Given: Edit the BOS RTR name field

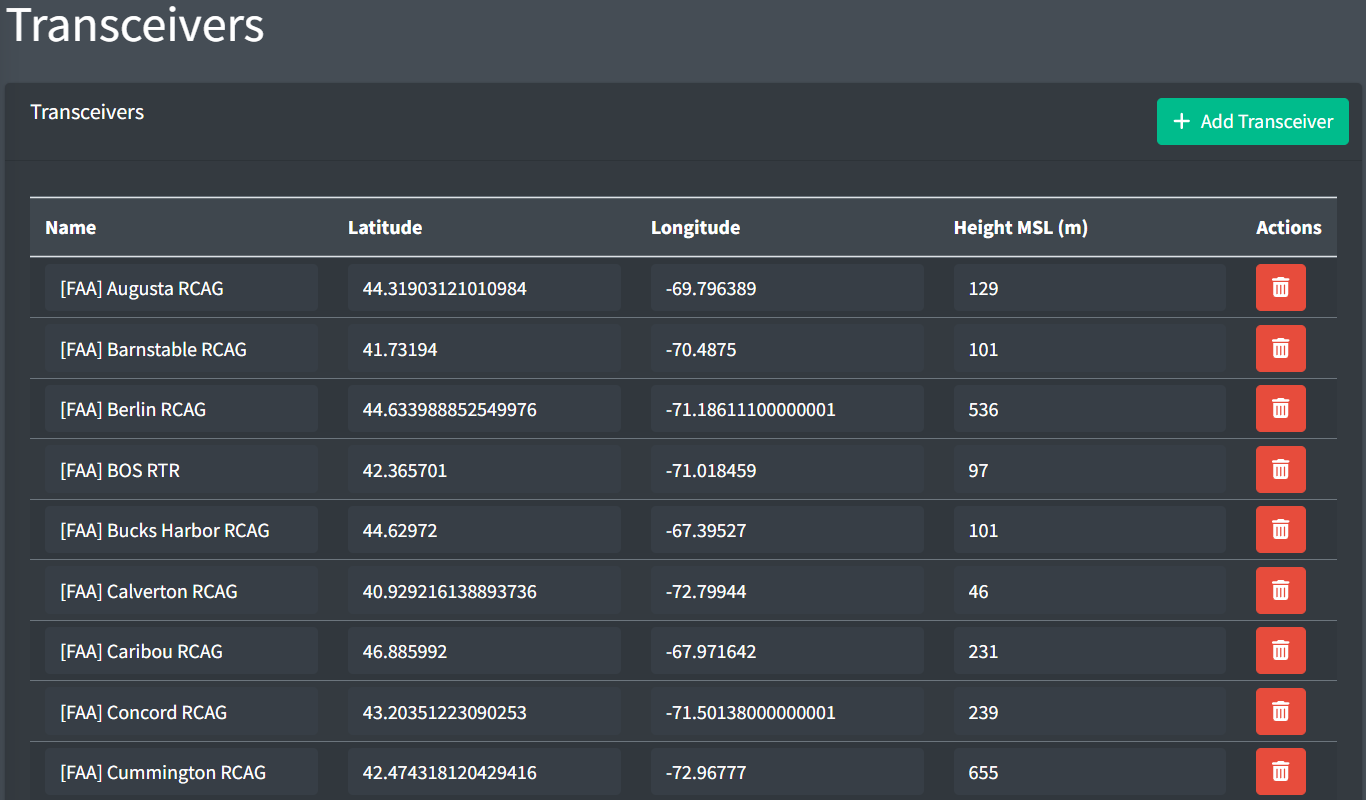Looking at the screenshot, I should [x=181, y=470].
